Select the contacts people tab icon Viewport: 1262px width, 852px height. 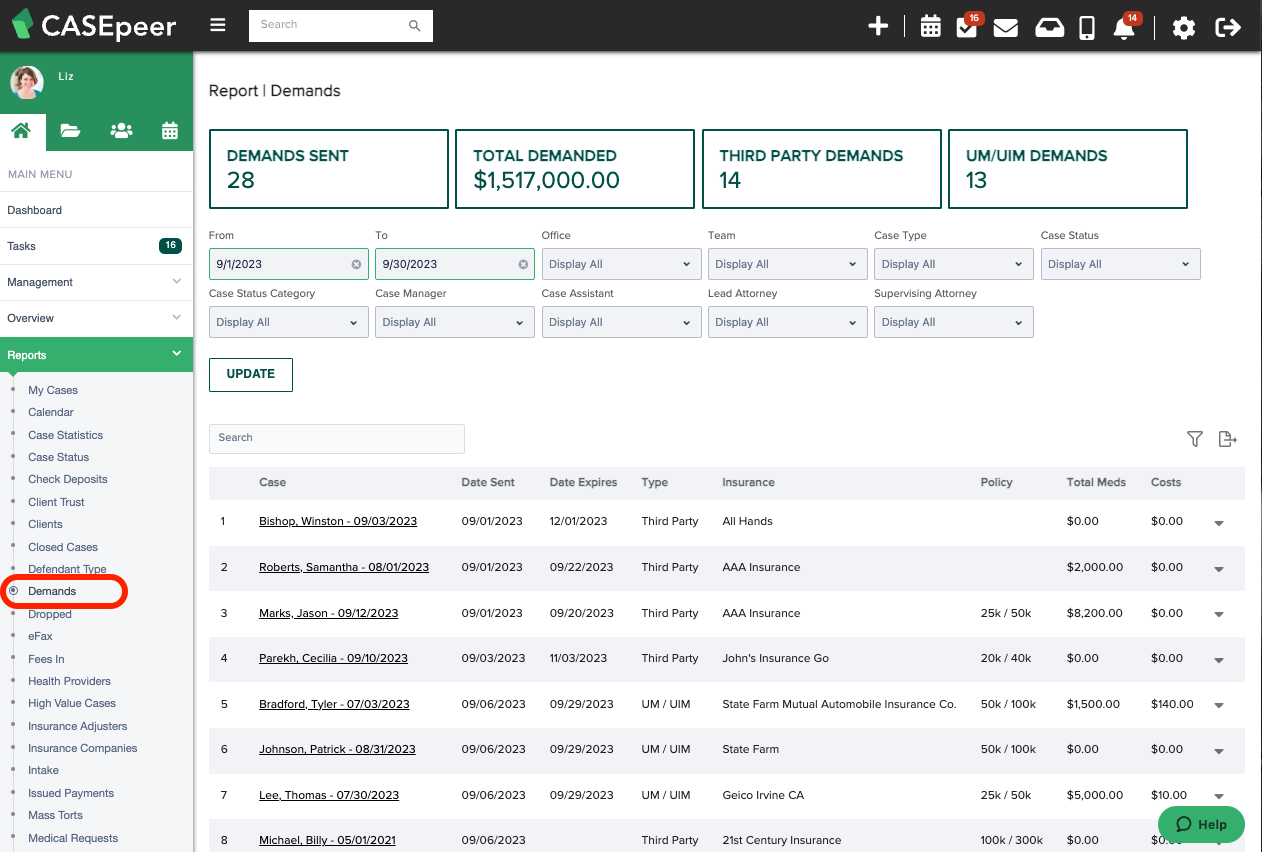point(121,130)
